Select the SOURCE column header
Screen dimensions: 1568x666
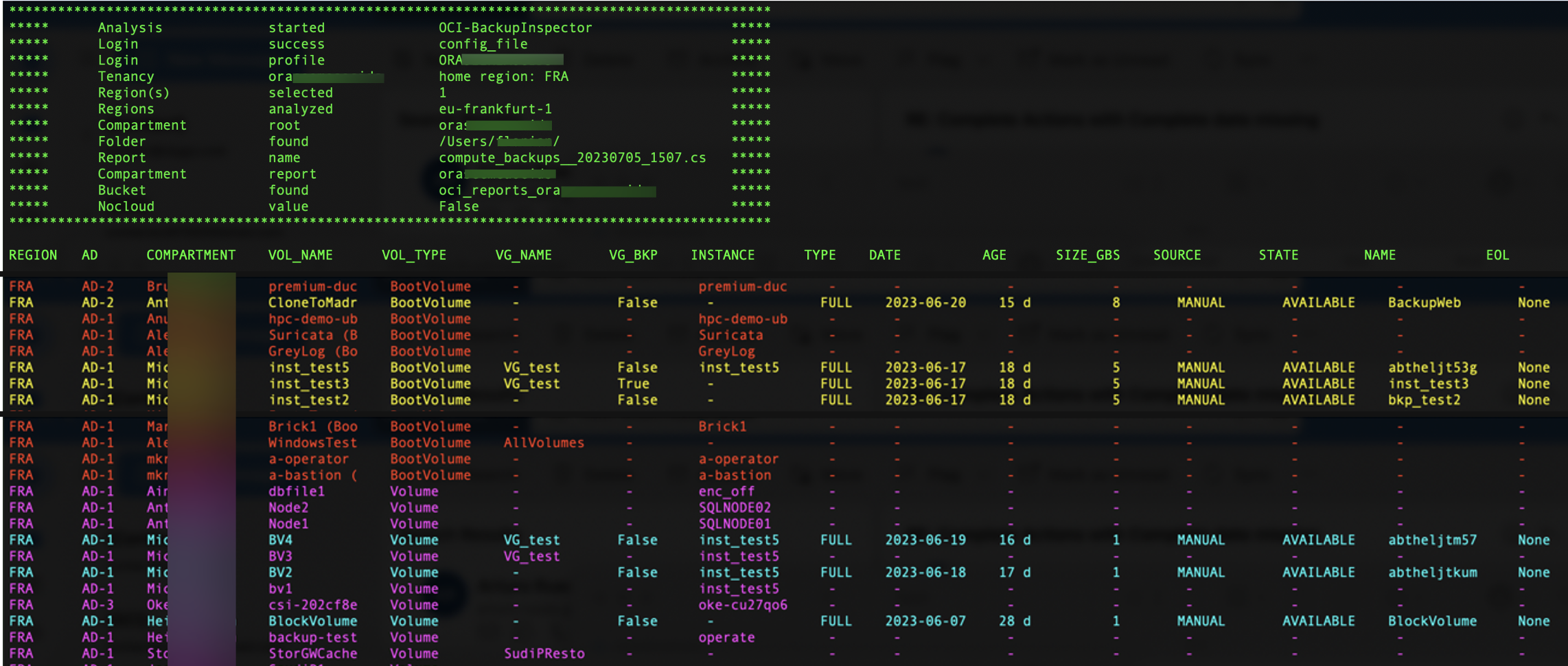pyautogui.click(x=1177, y=255)
